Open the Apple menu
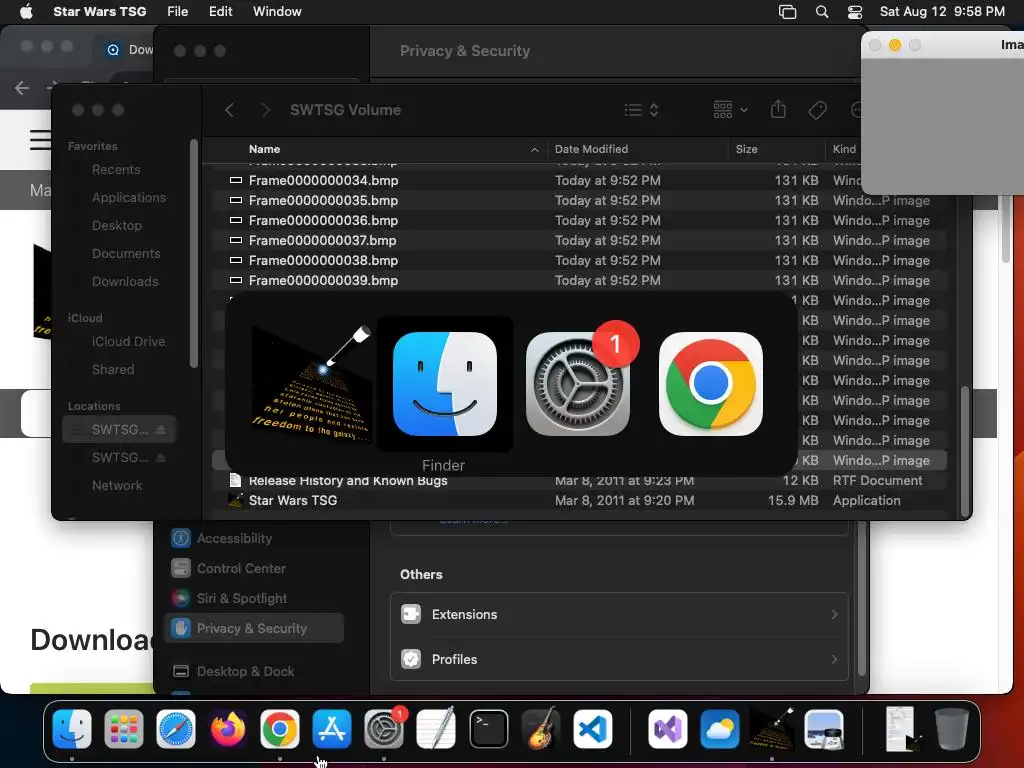1024x768 pixels. pyautogui.click(x=26, y=12)
